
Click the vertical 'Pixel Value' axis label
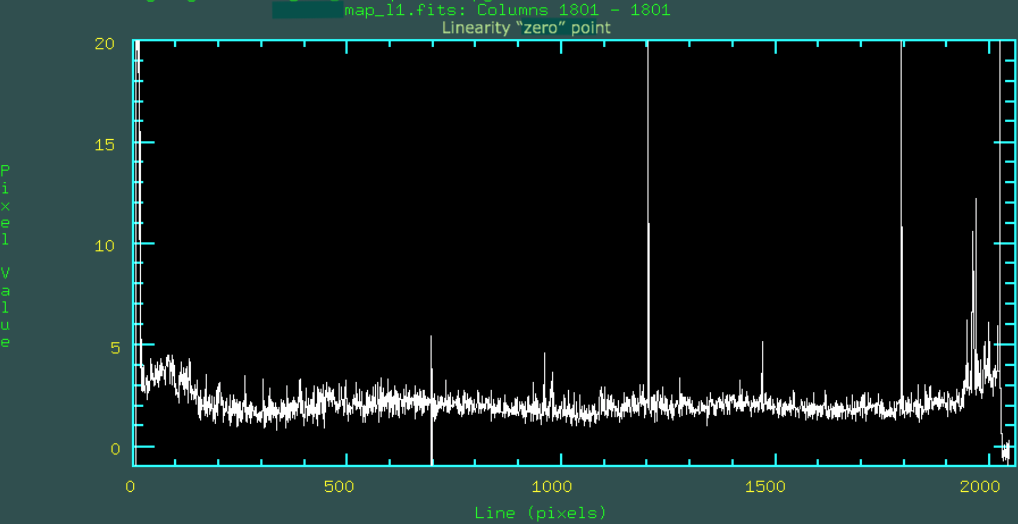click(x=5, y=256)
